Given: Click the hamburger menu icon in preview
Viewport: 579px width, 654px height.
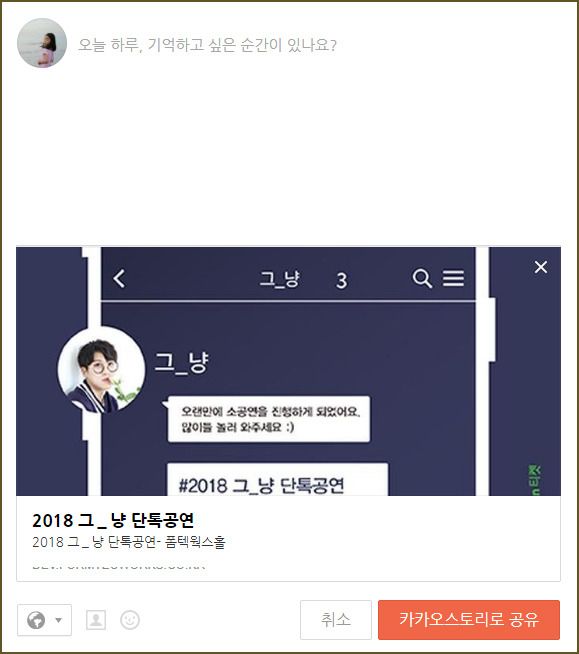Looking at the screenshot, I should coord(453,278).
